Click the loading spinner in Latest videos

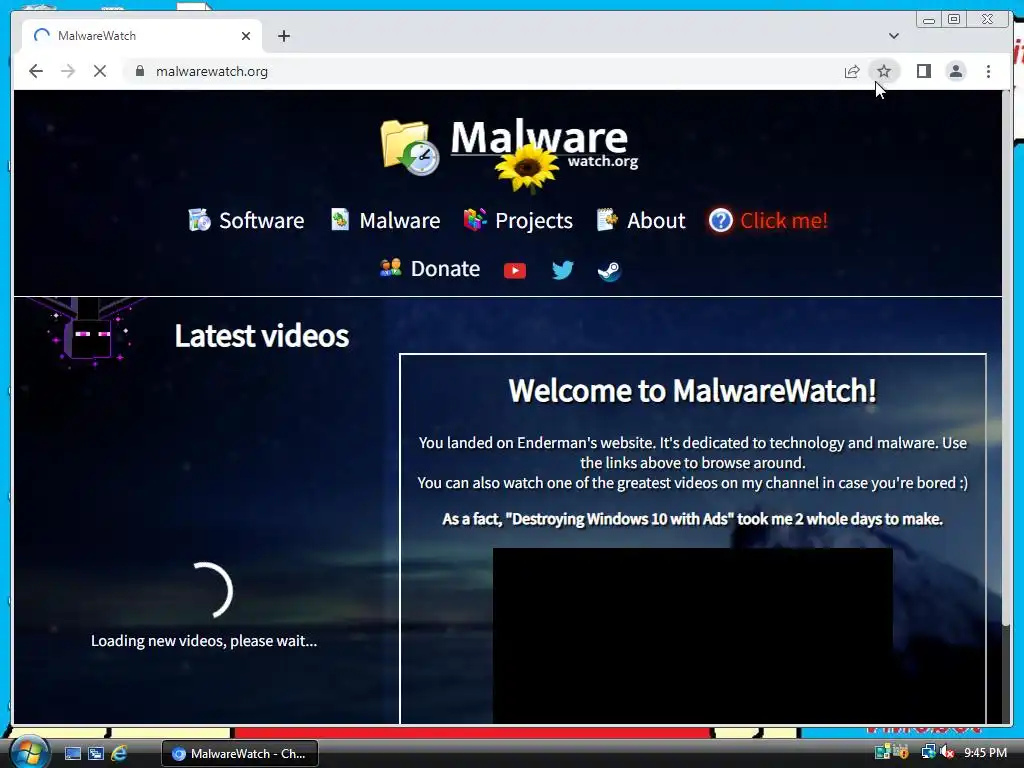pyautogui.click(x=204, y=590)
